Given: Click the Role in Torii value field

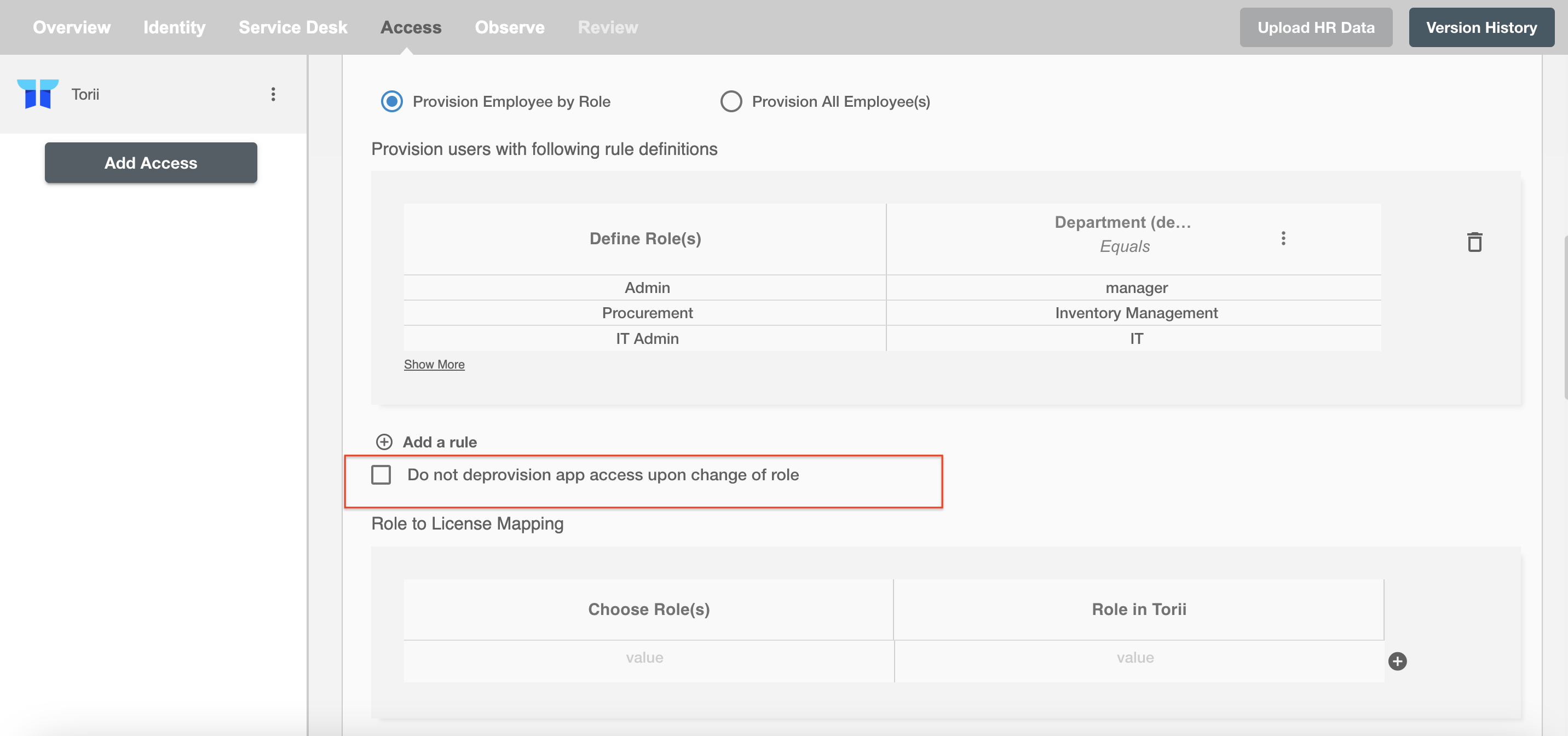Looking at the screenshot, I should [x=1139, y=661].
